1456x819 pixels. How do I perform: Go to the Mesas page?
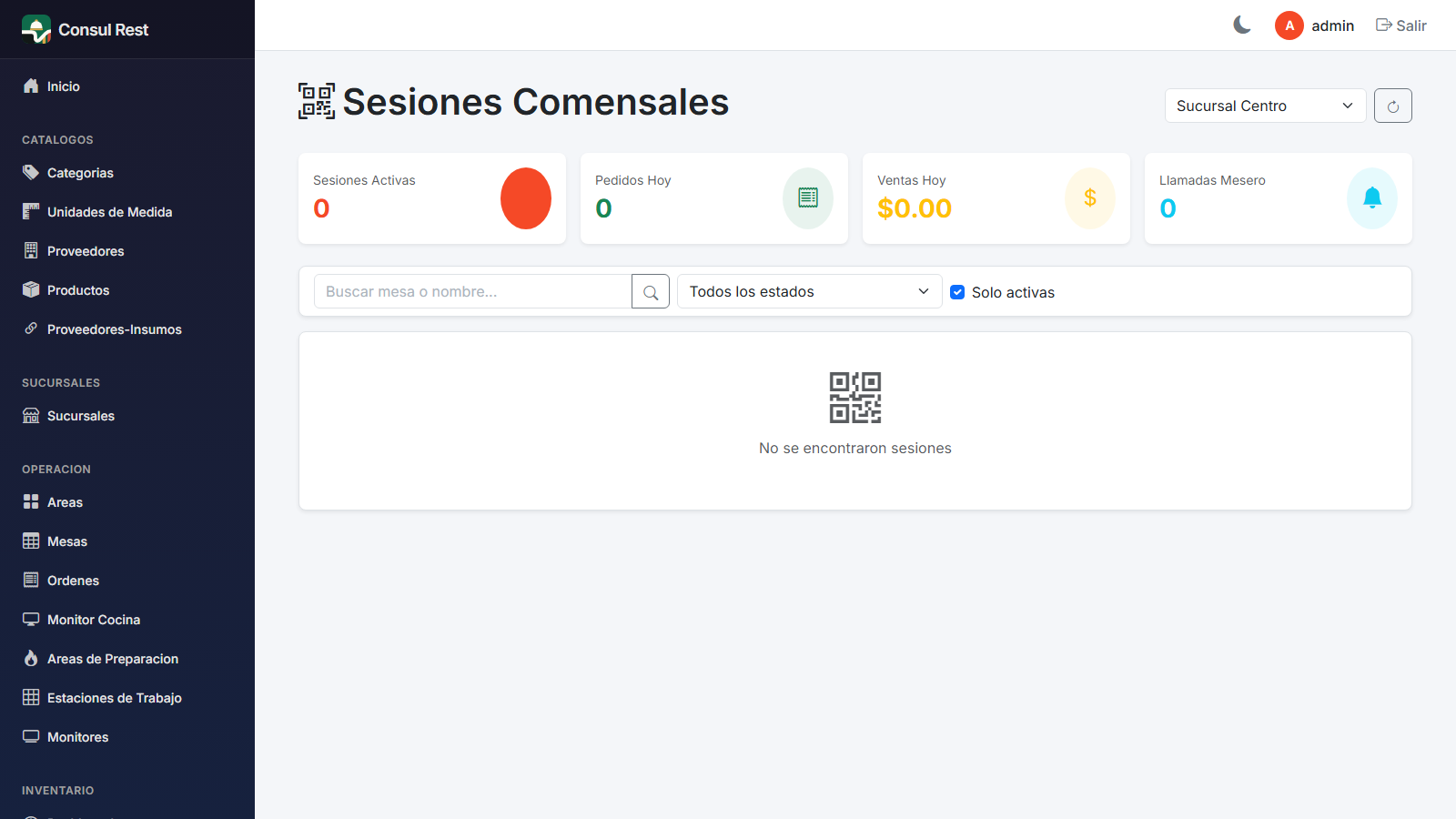[x=127, y=541]
